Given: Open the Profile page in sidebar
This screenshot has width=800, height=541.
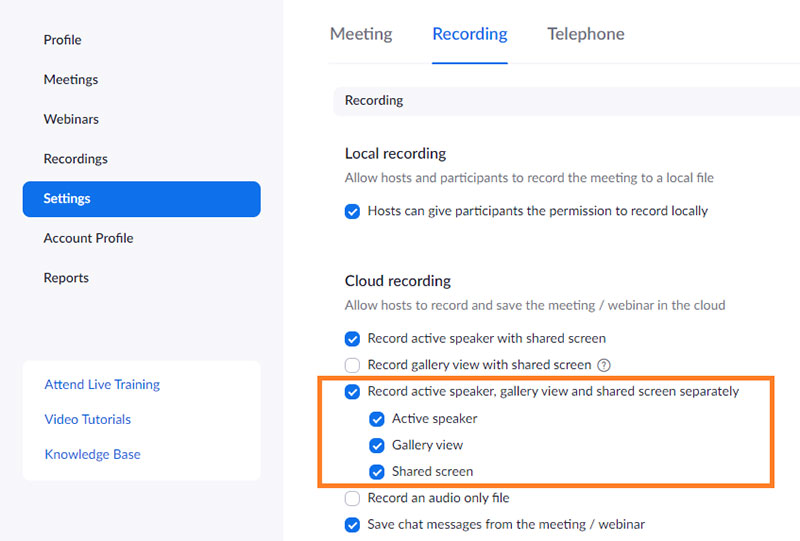Looking at the screenshot, I should [x=62, y=40].
